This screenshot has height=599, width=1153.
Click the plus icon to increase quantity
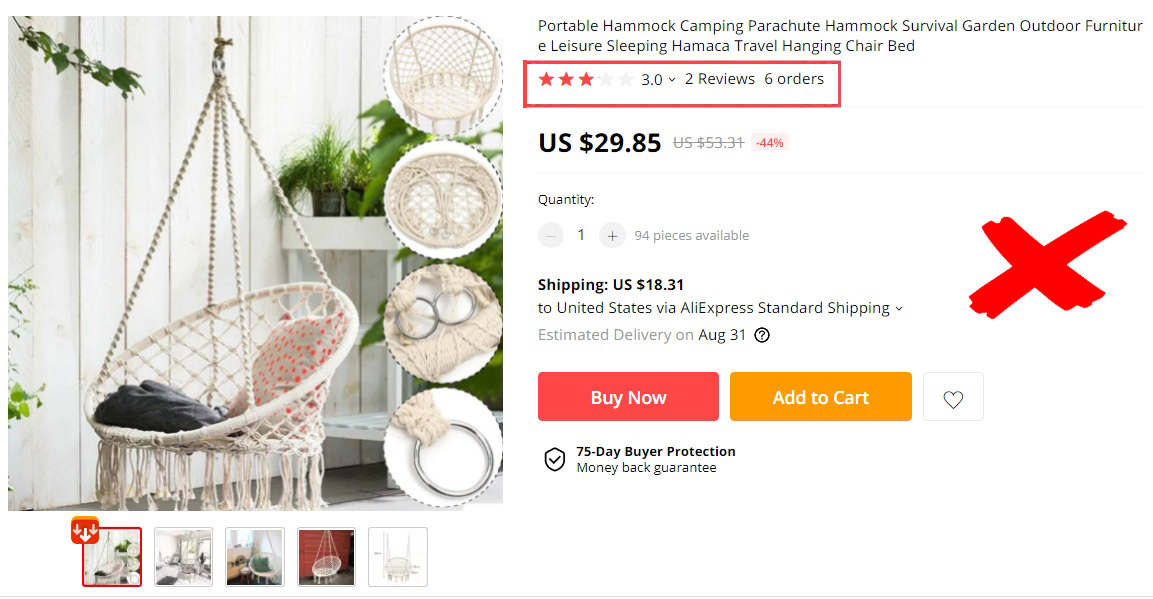[x=611, y=235]
